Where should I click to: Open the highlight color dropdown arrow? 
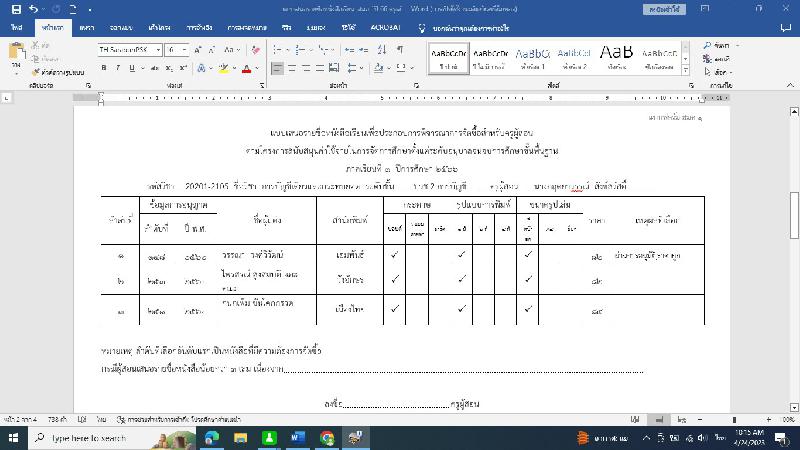[x=234, y=68]
